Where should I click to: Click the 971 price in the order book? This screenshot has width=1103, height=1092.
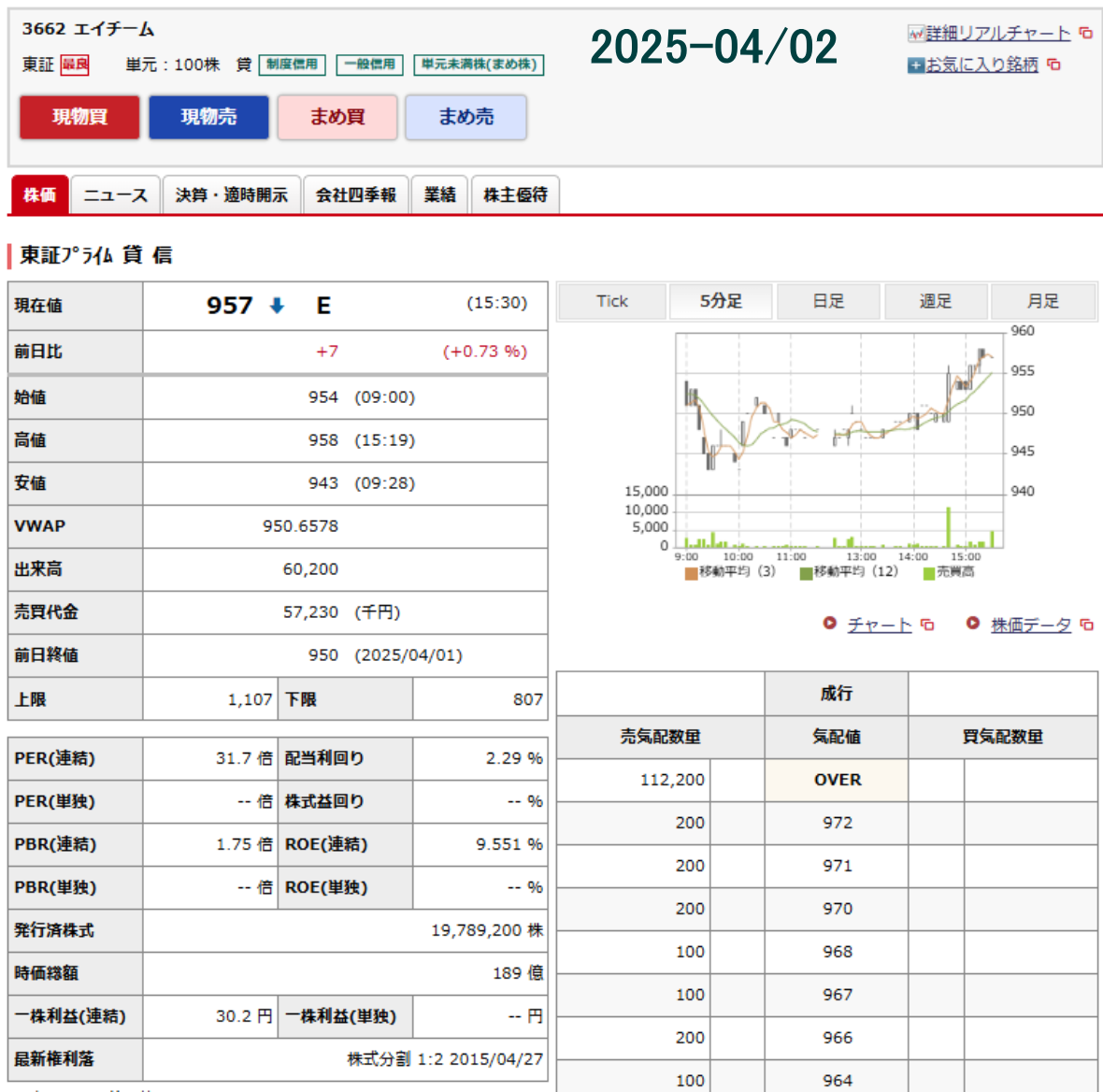(x=837, y=866)
